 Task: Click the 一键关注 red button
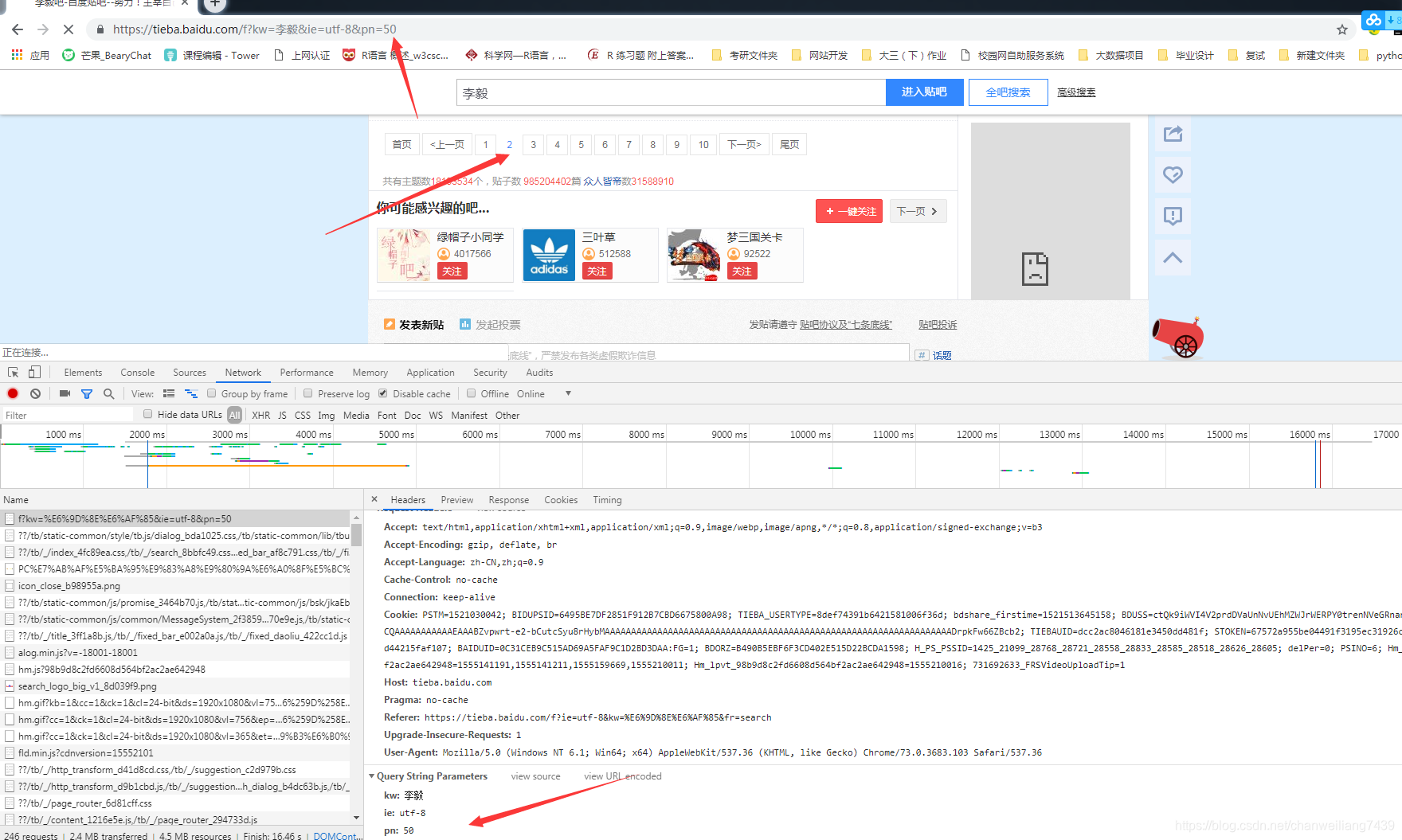pyautogui.click(x=849, y=211)
